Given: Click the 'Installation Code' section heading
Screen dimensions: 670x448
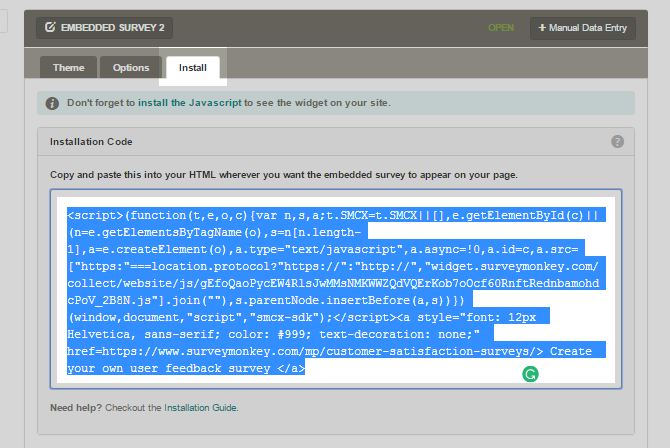Looking at the screenshot, I should 91,141.
